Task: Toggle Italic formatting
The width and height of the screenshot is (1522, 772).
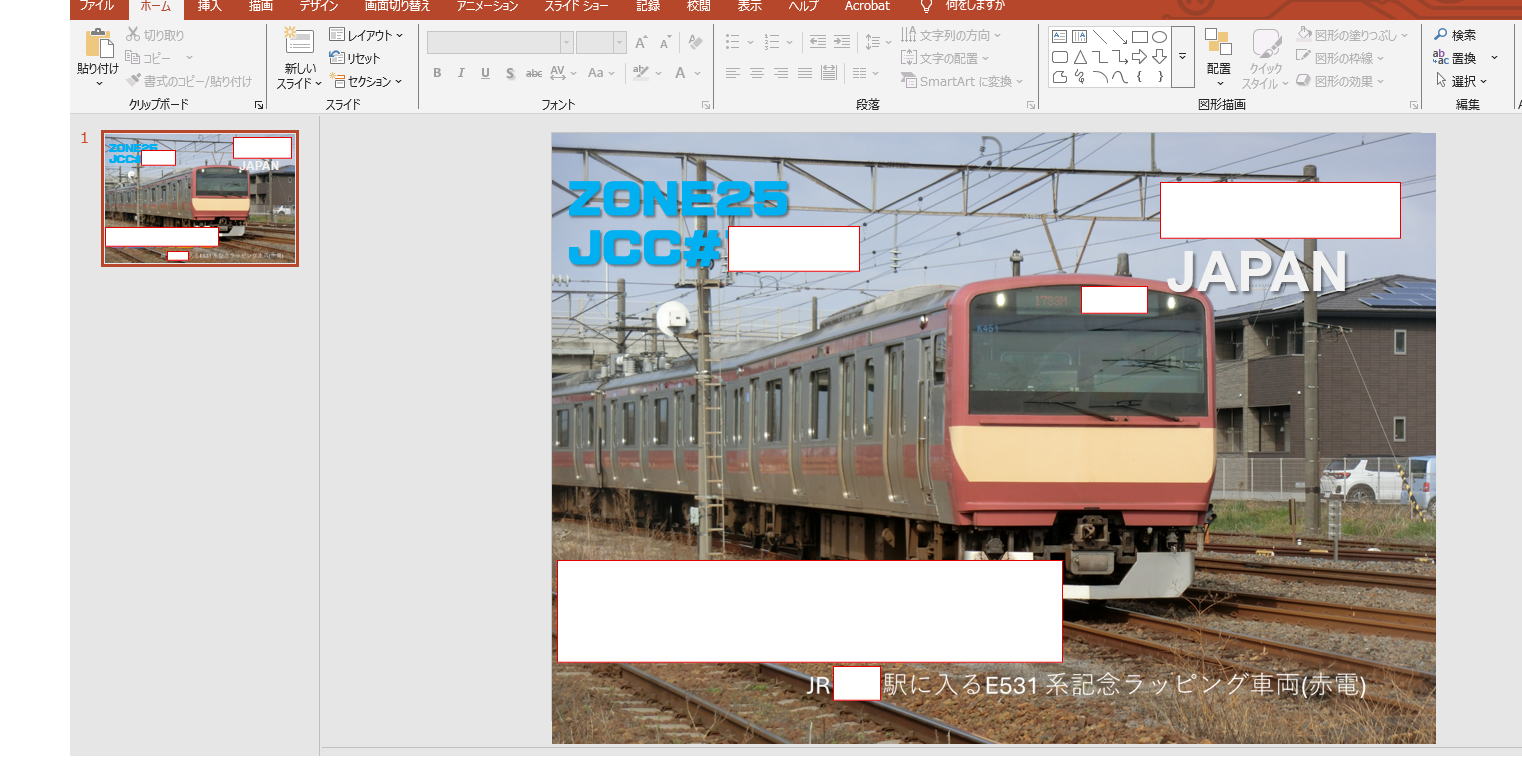Action: (x=461, y=73)
